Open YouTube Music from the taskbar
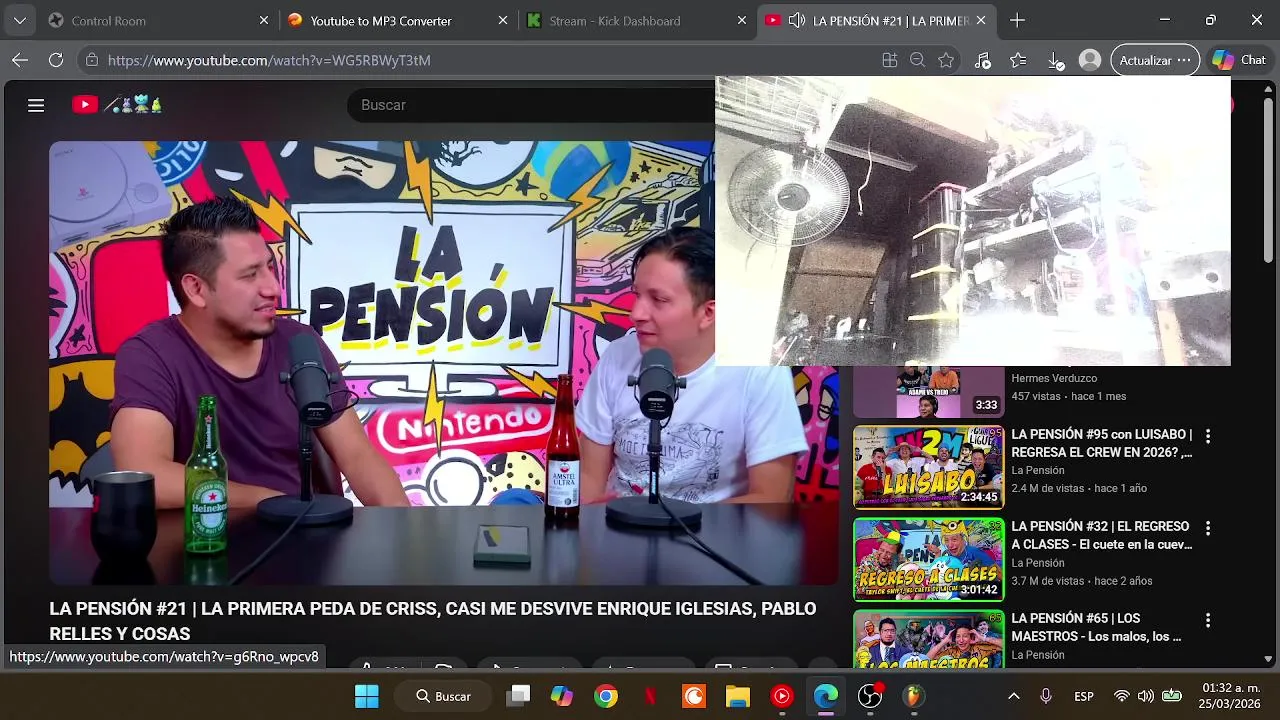This screenshot has width=1280, height=720. coord(782,696)
